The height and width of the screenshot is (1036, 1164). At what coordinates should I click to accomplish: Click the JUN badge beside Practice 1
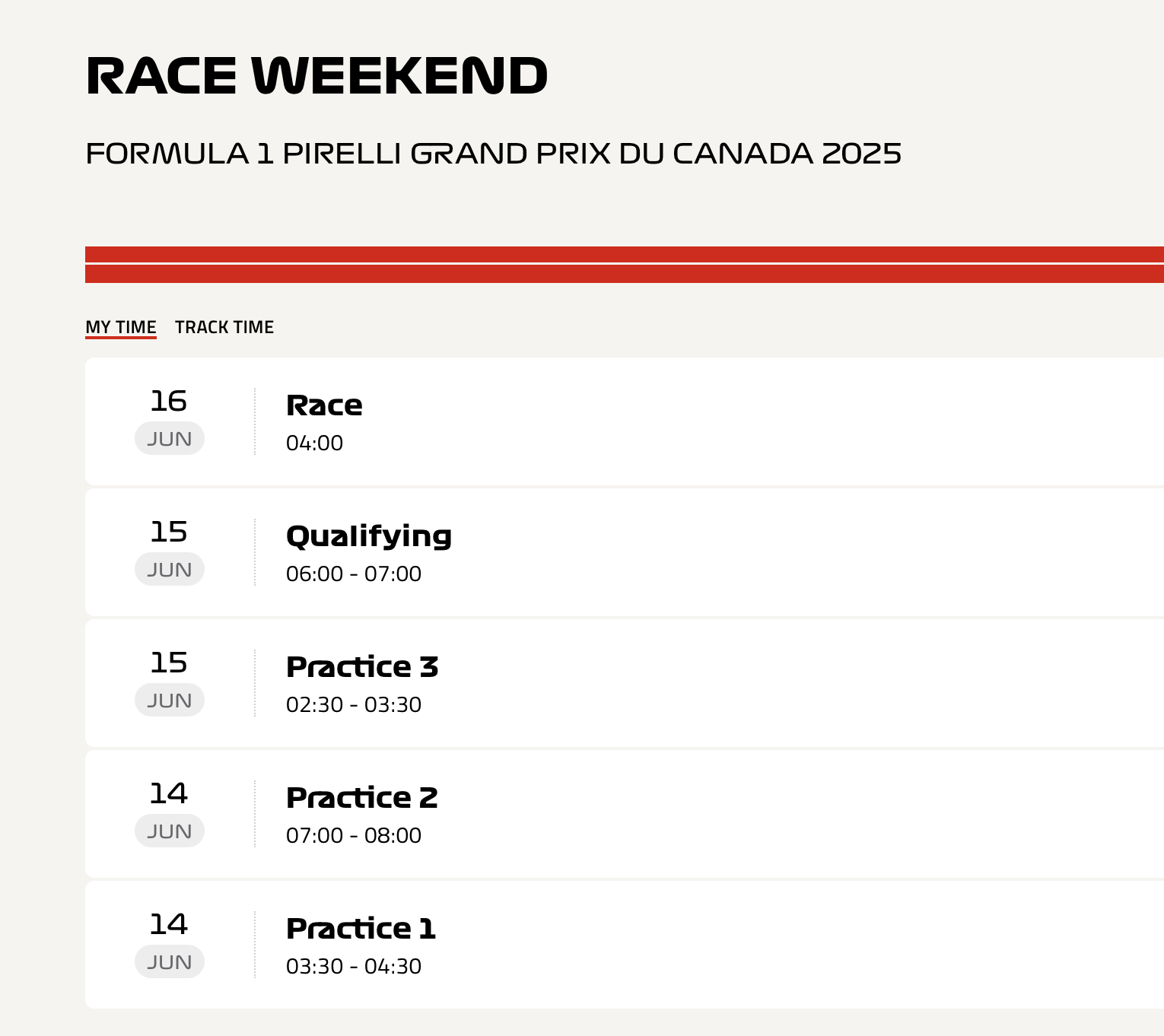(169, 962)
